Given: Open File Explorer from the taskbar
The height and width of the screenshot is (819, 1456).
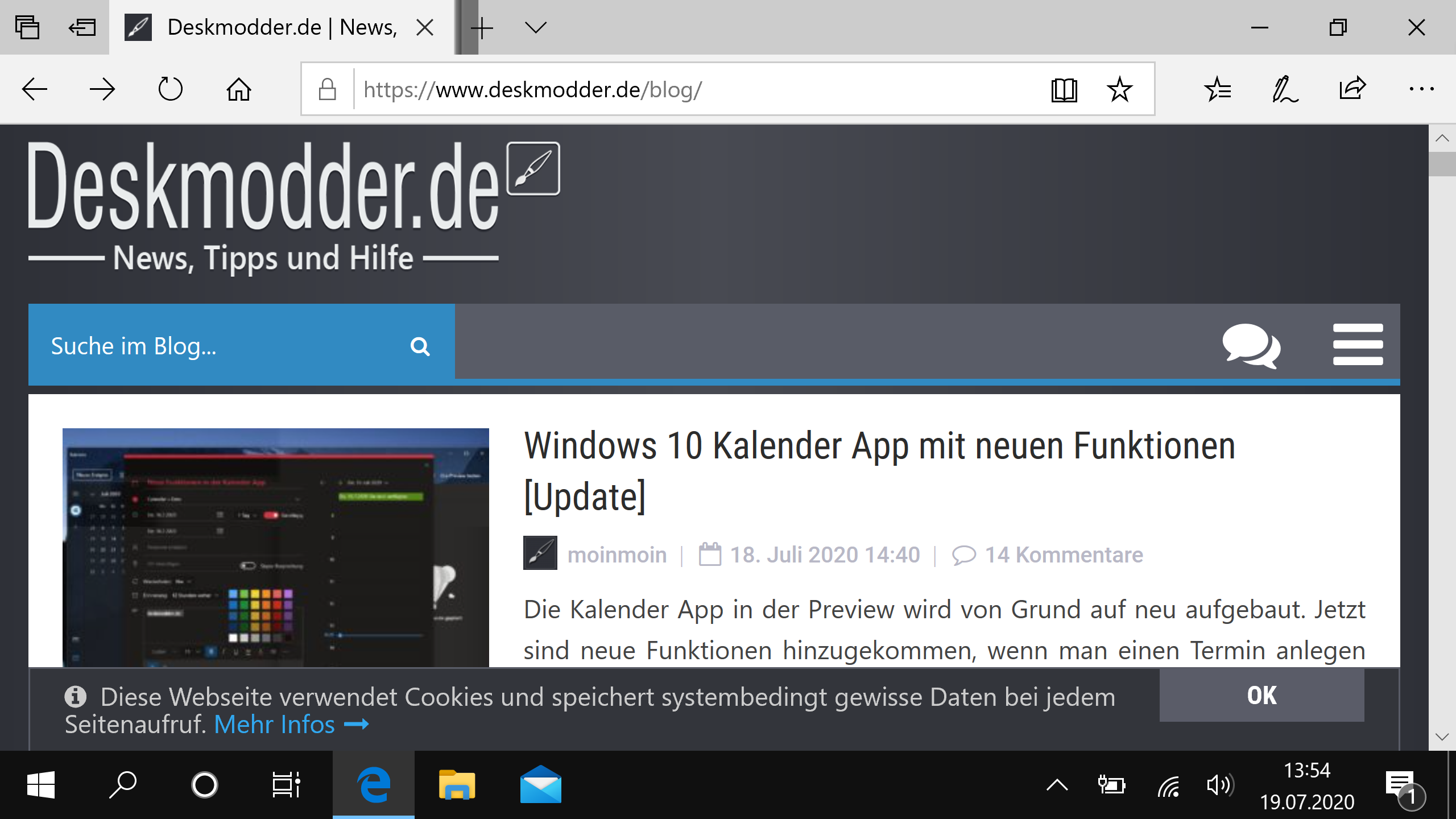Looking at the screenshot, I should pyautogui.click(x=457, y=785).
